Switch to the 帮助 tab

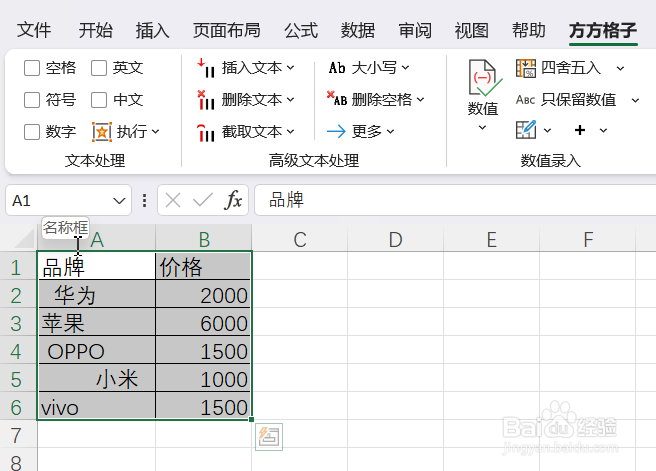coord(529,31)
